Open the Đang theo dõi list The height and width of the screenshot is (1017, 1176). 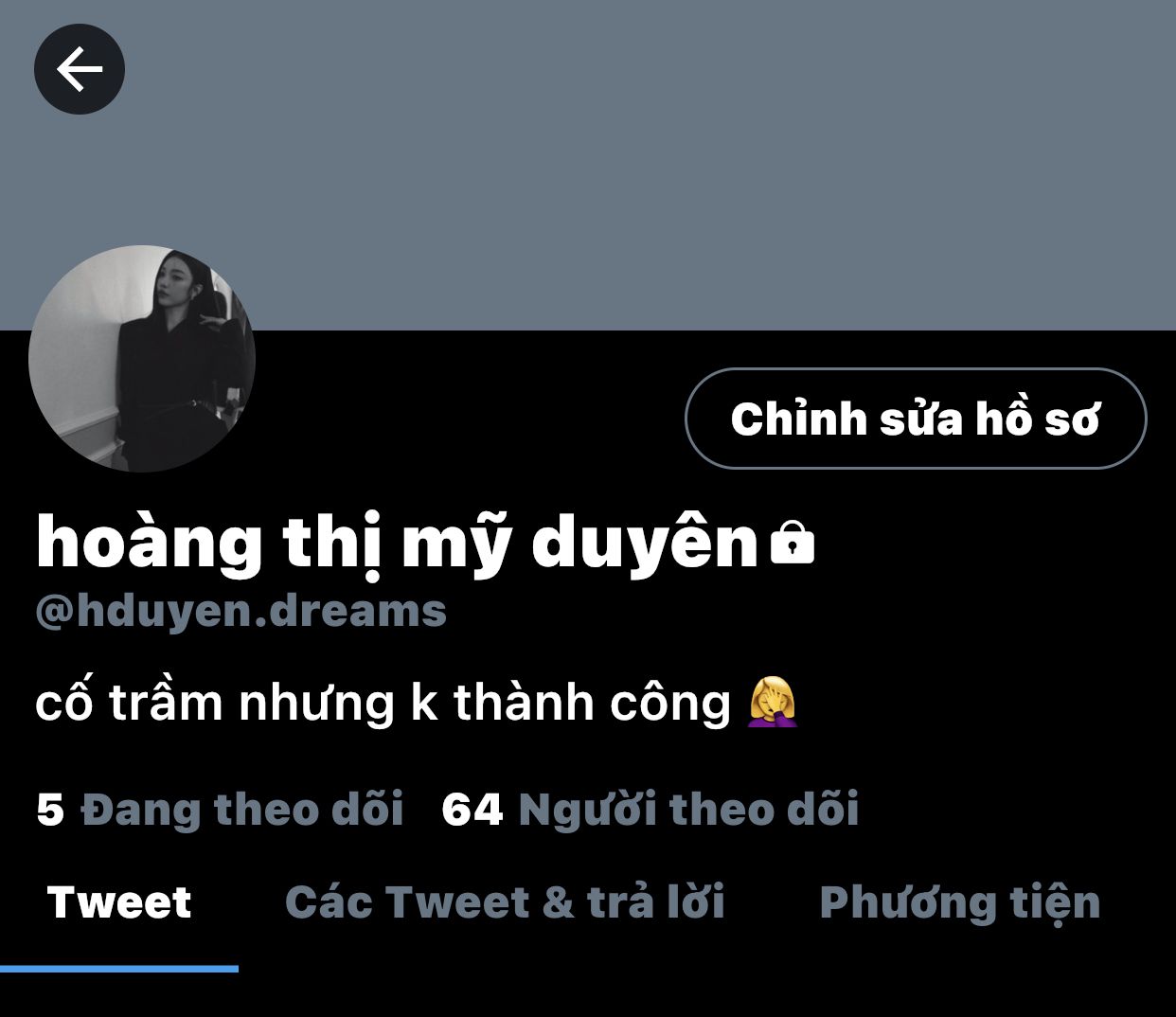pos(241,810)
